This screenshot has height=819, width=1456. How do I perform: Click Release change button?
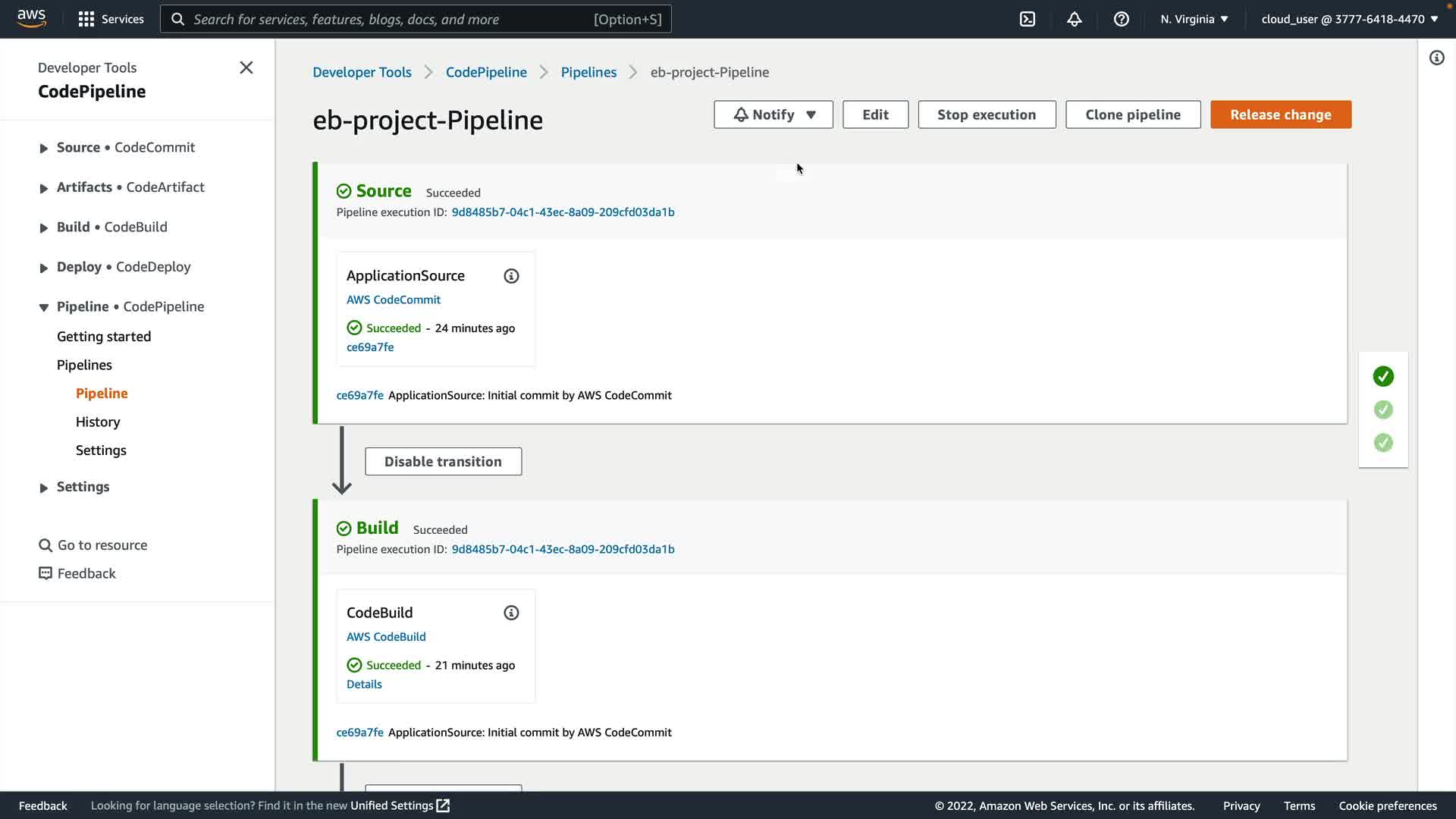1280,115
